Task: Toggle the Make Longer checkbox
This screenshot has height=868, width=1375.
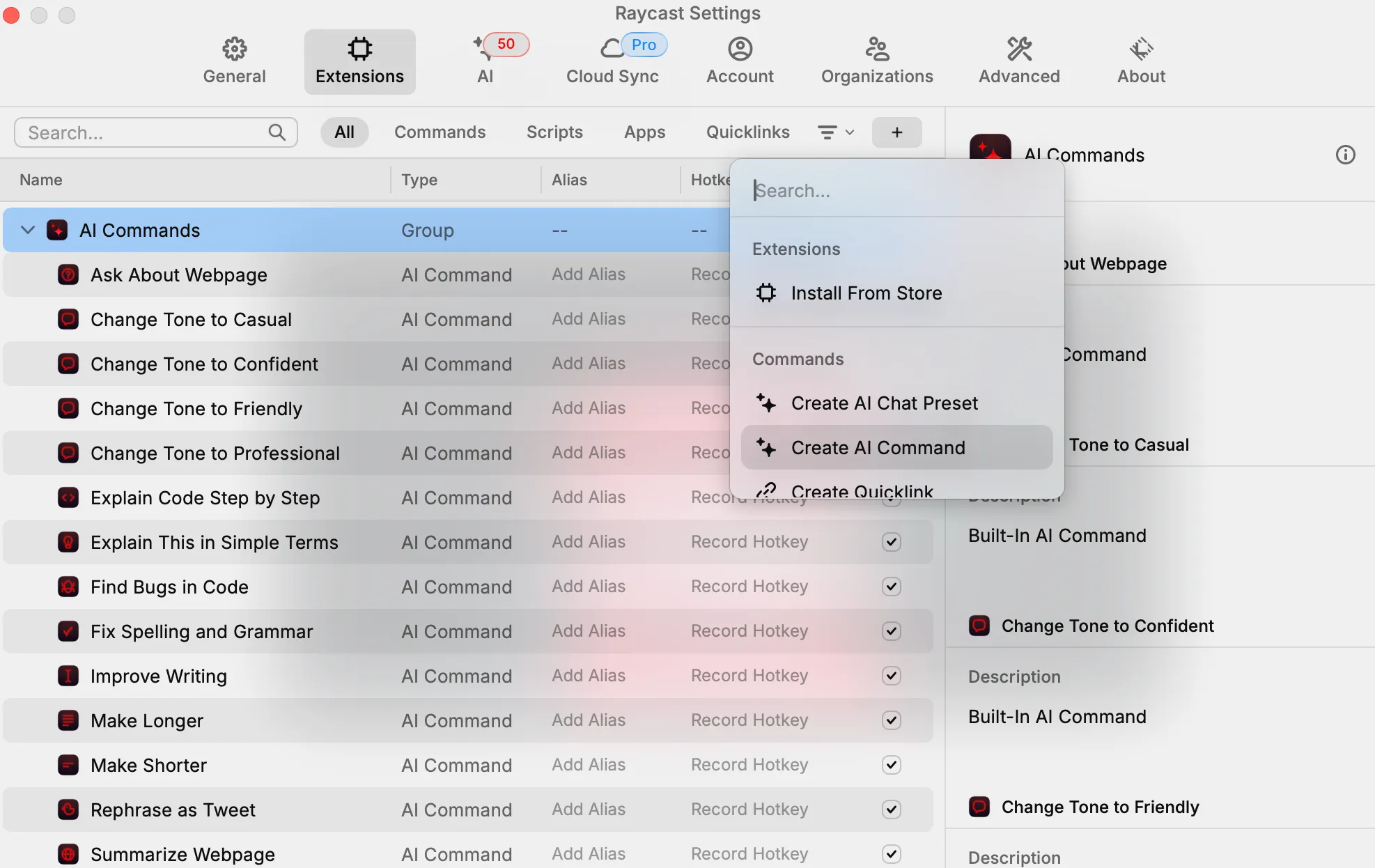Action: click(892, 720)
